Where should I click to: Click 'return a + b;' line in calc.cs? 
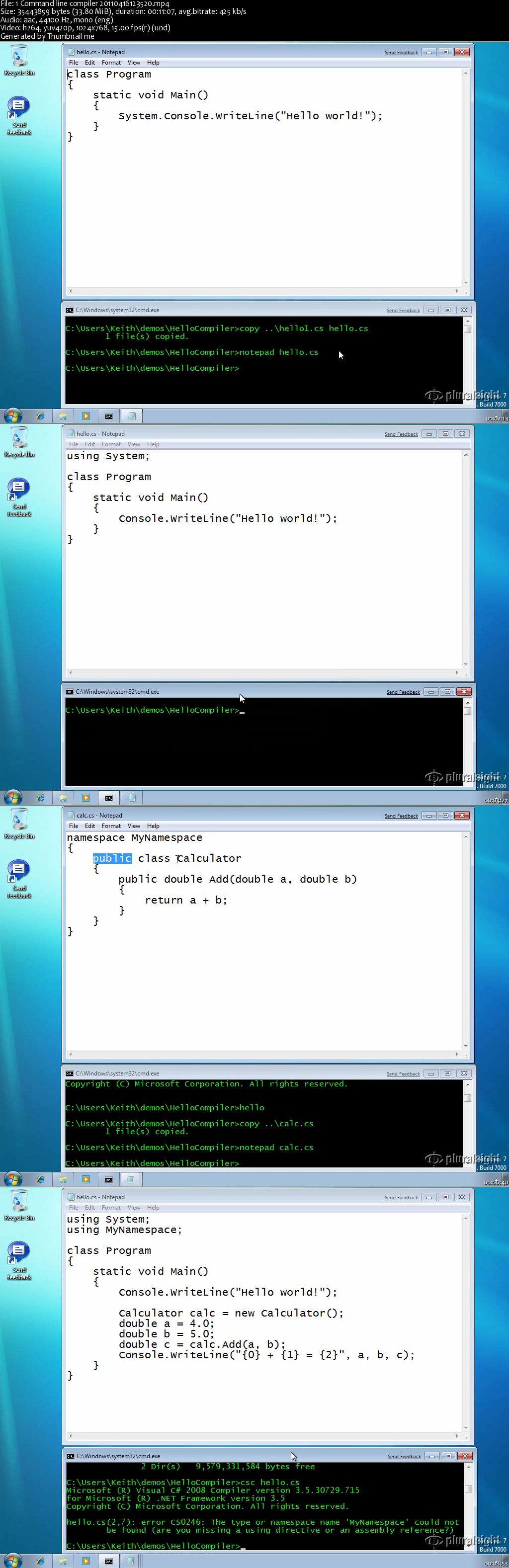coord(186,900)
